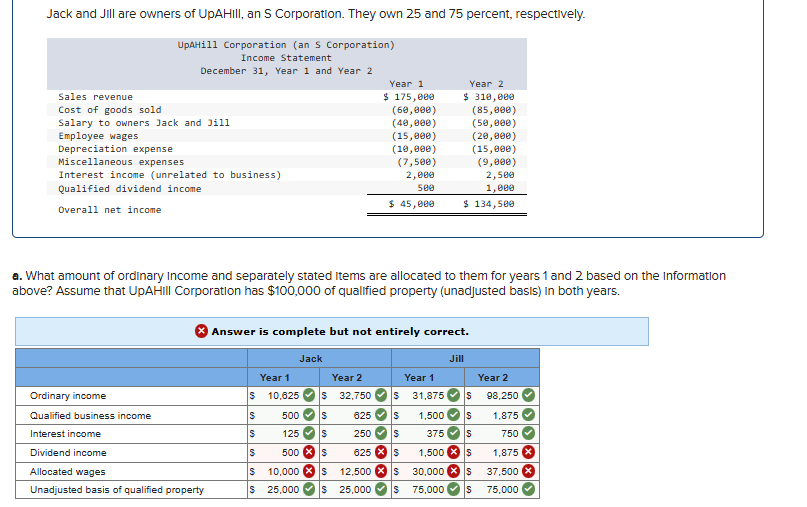
Task: Click red X beside Jack Year 2 dividend income
Action: 381,452
